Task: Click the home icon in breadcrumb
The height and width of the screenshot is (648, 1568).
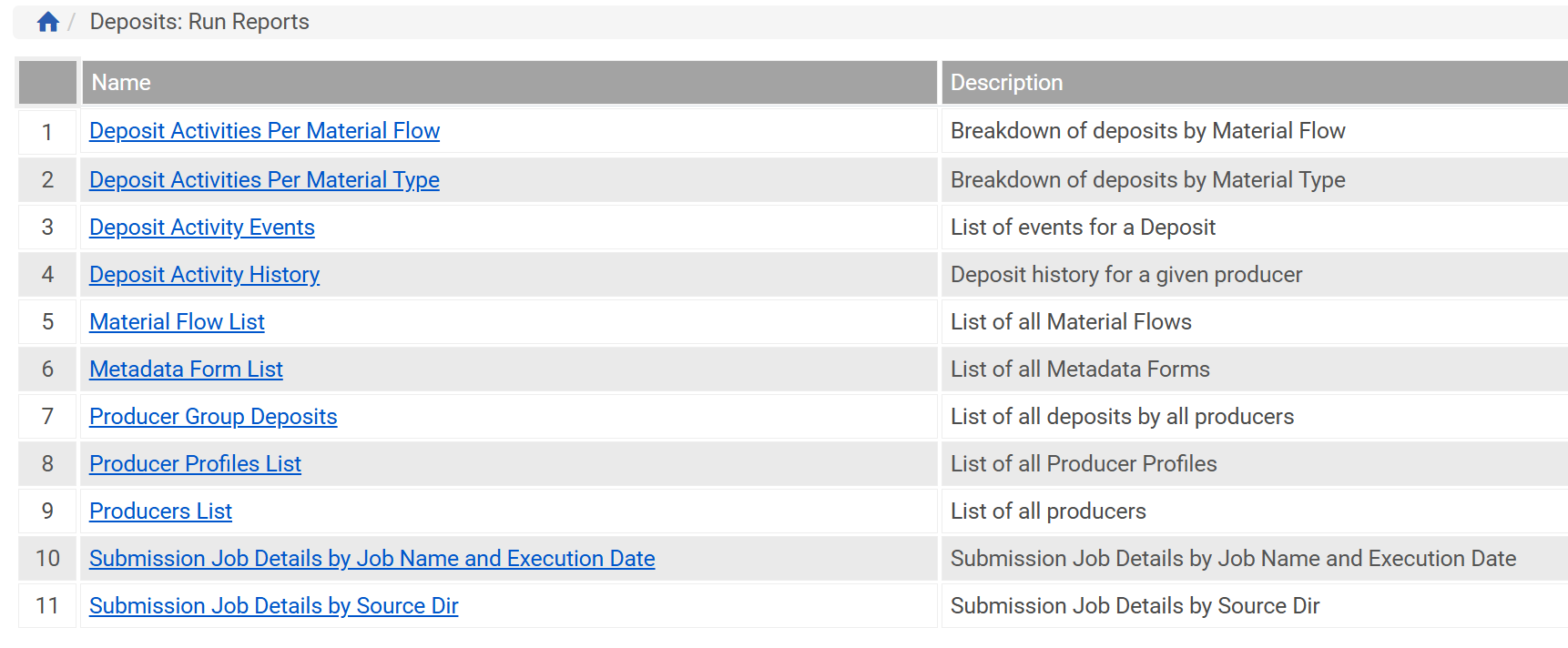Action: click(48, 22)
